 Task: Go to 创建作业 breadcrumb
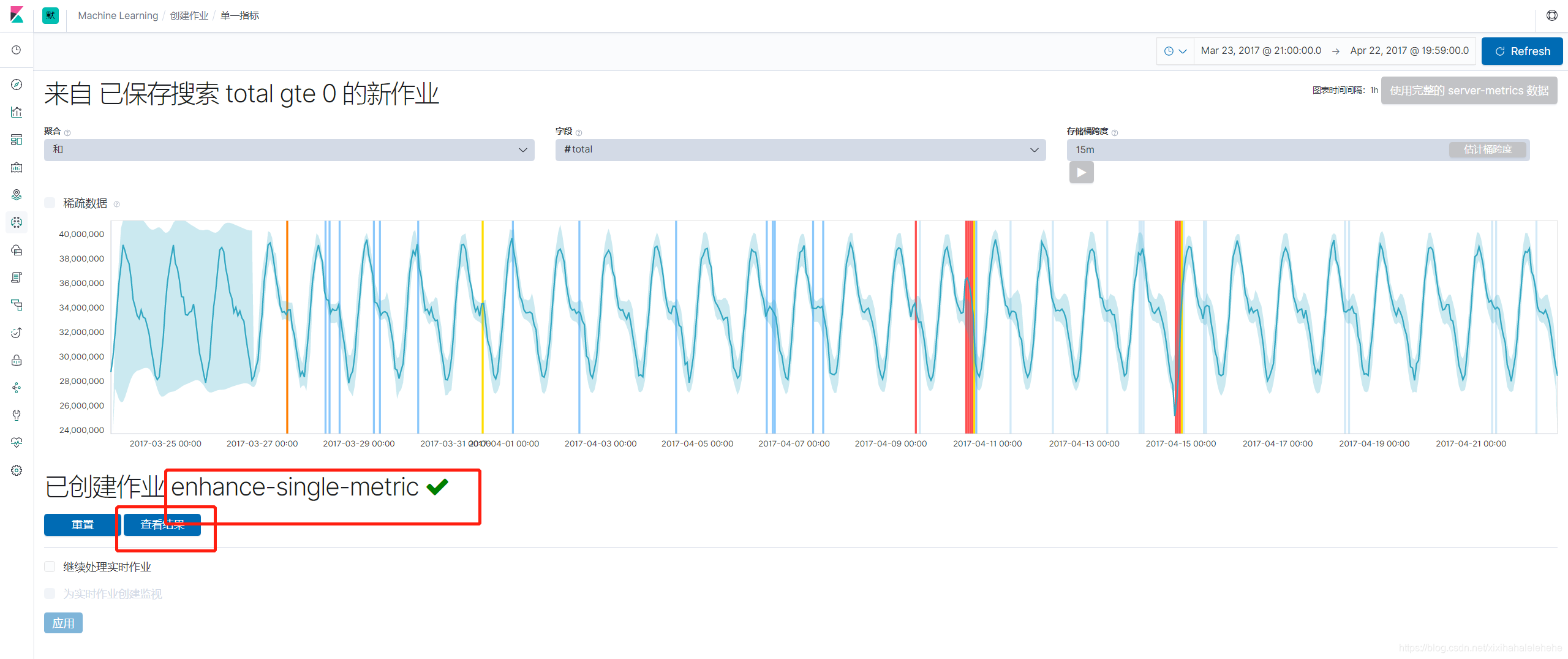pyautogui.click(x=189, y=15)
